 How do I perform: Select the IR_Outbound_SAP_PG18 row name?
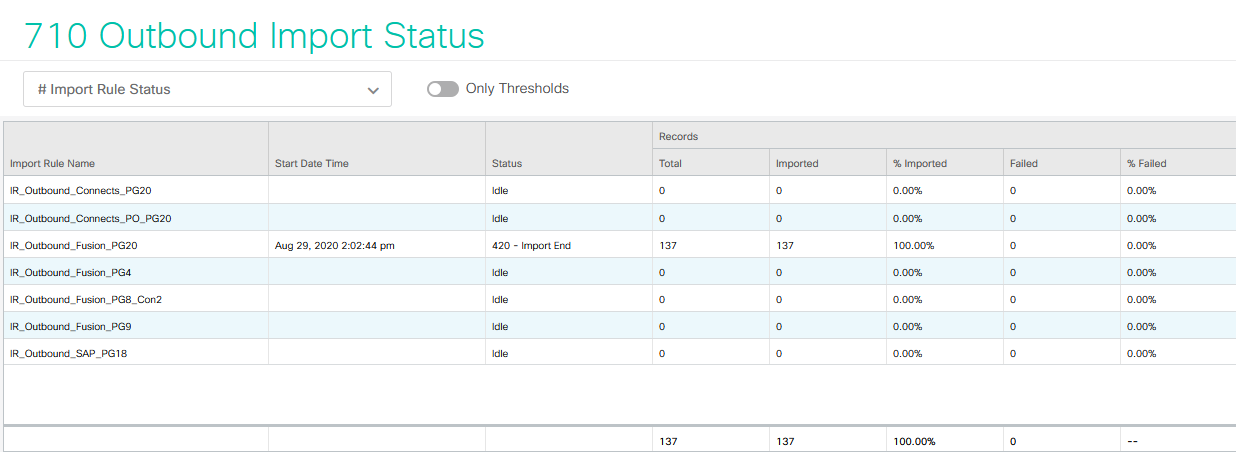pos(67,353)
